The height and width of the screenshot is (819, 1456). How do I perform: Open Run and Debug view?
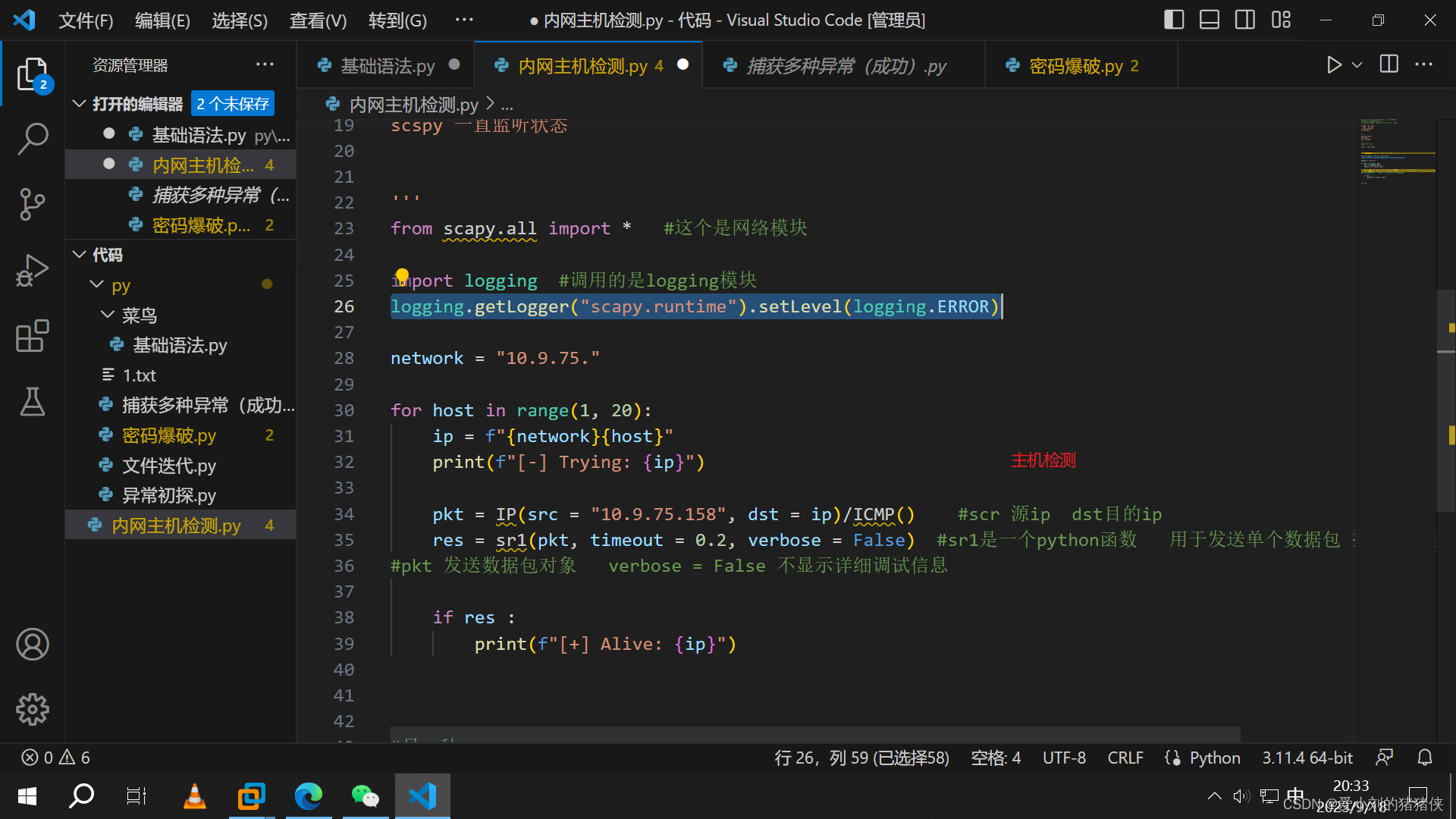coord(33,270)
